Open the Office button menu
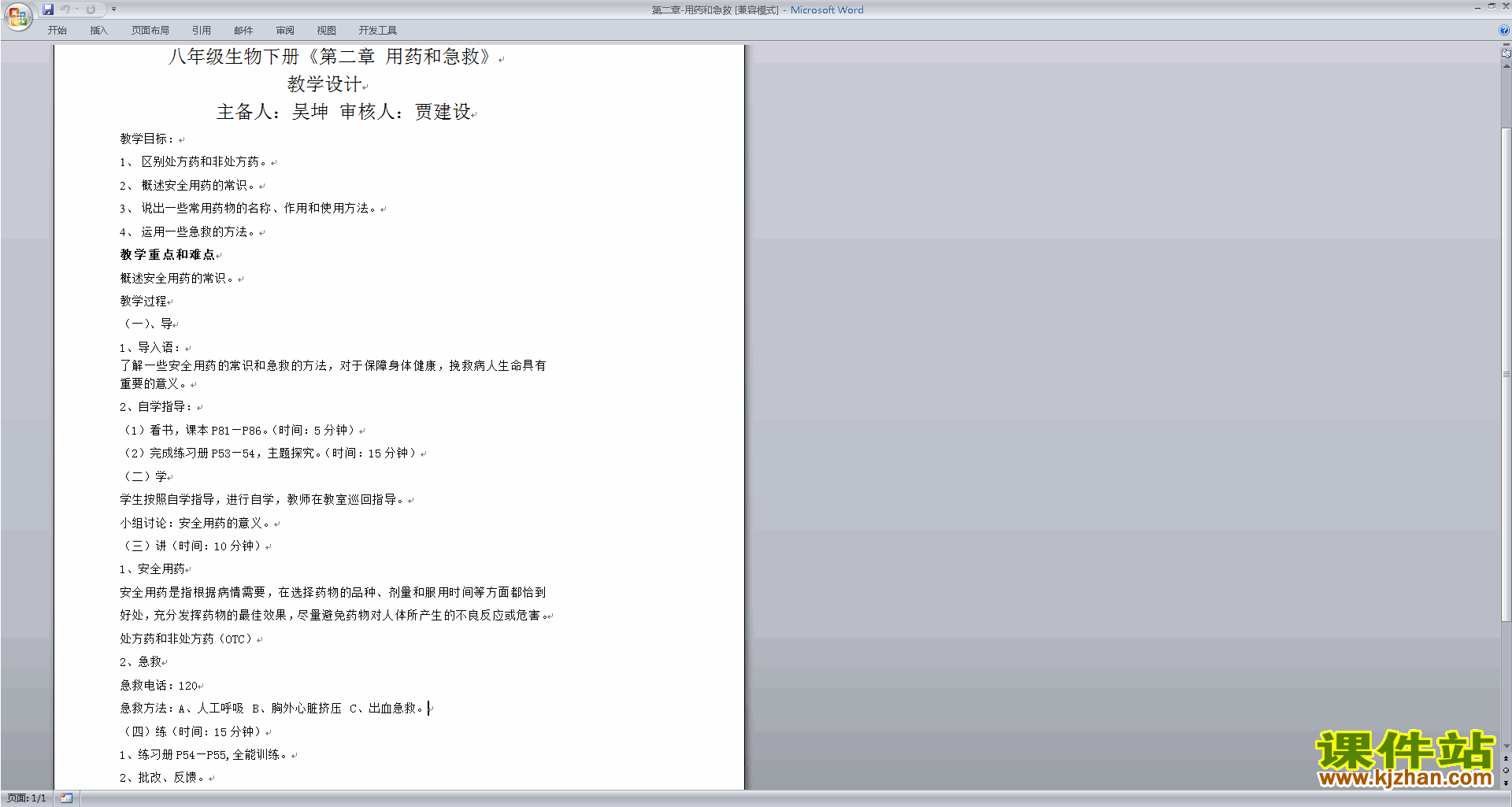This screenshot has width=1512, height=807. click(17, 17)
